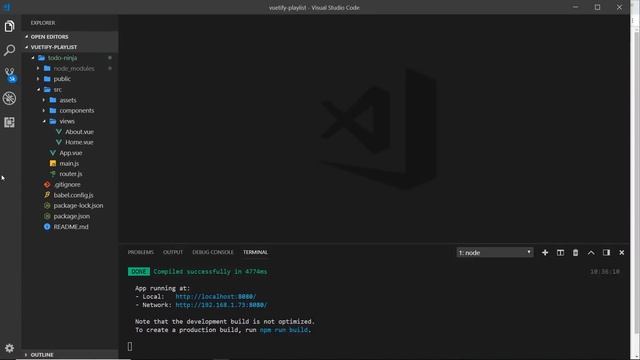Screen dimensions: 640x360
Task: Open the Extensions view in activity bar
Action: (x=9, y=122)
